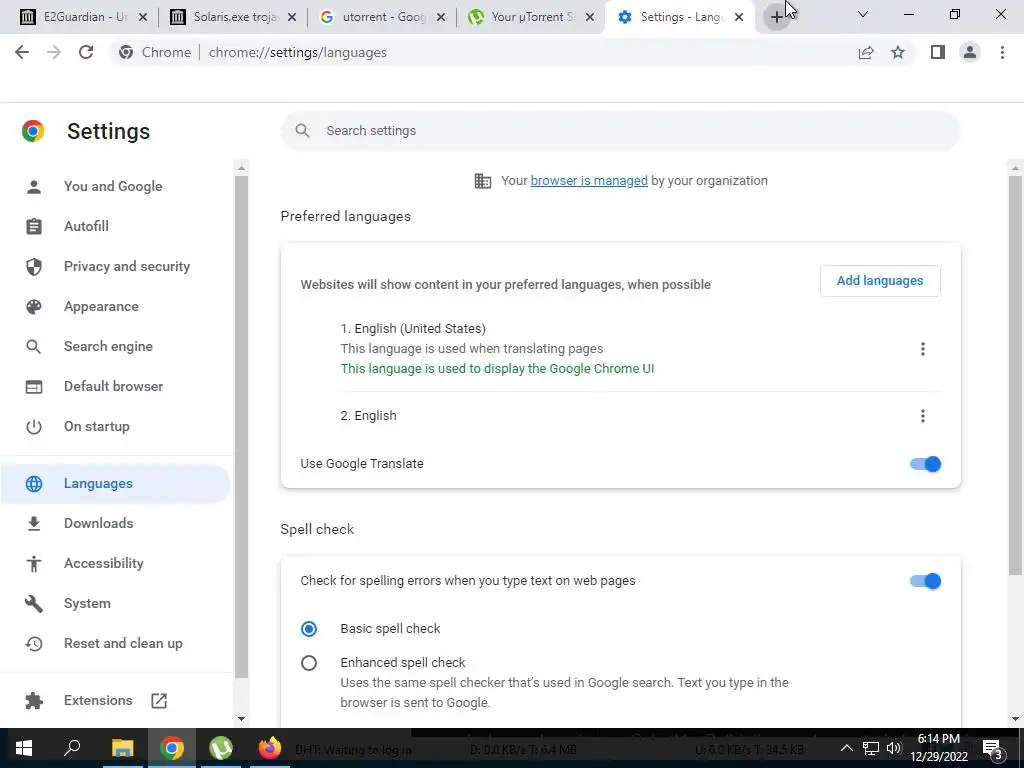
Task: Click the volume speaker tray icon
Action: coord(894,748)
